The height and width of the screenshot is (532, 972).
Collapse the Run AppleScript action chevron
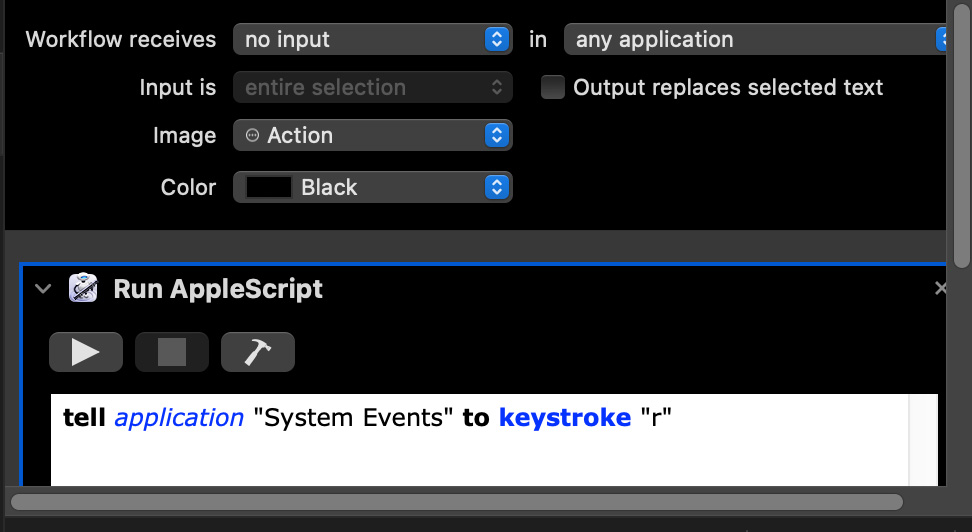[43, 289]
